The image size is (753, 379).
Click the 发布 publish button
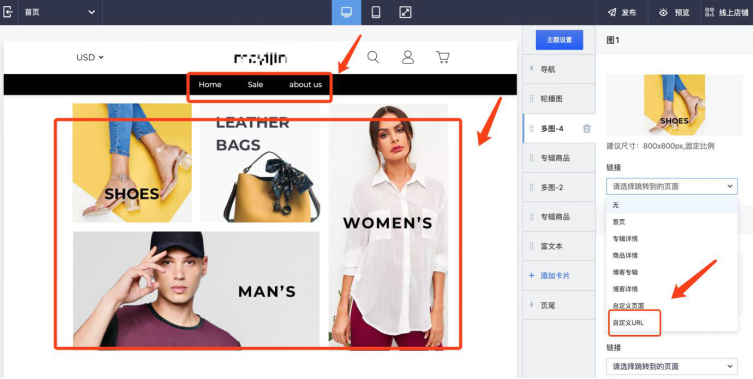[622, 12]
